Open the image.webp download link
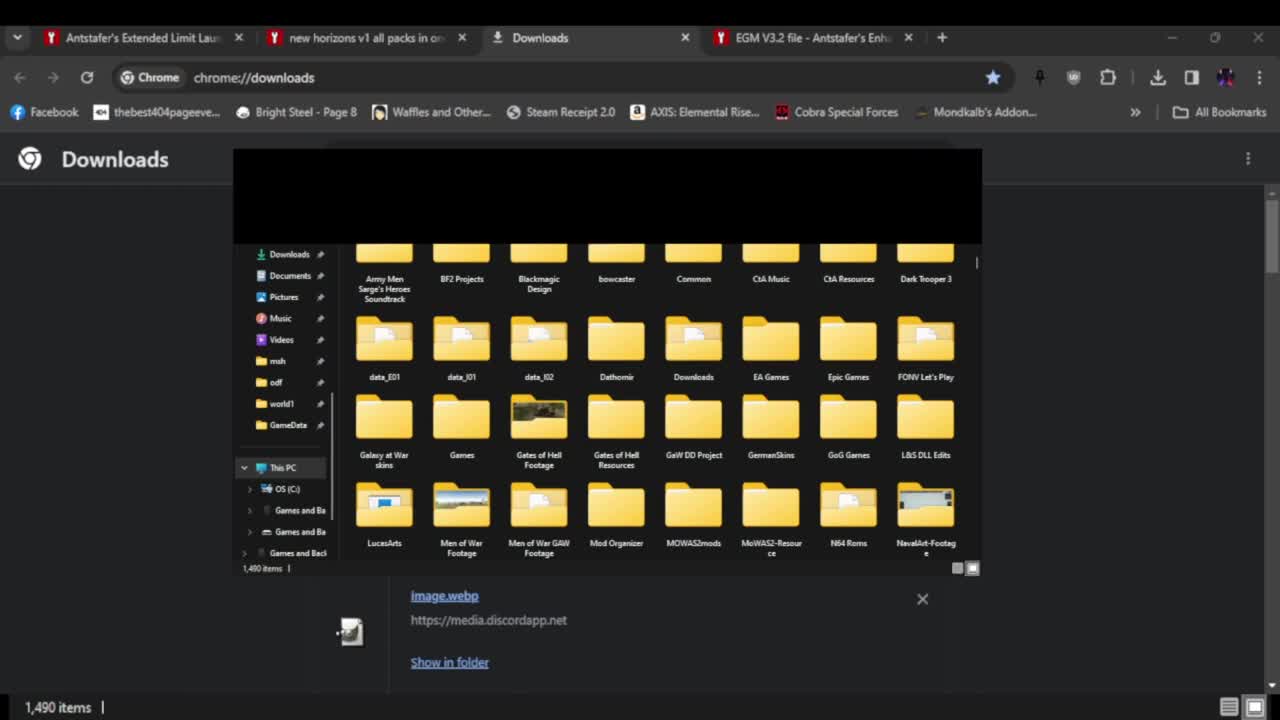Viewport: 1280px width, 720px height. coord(444,595)
